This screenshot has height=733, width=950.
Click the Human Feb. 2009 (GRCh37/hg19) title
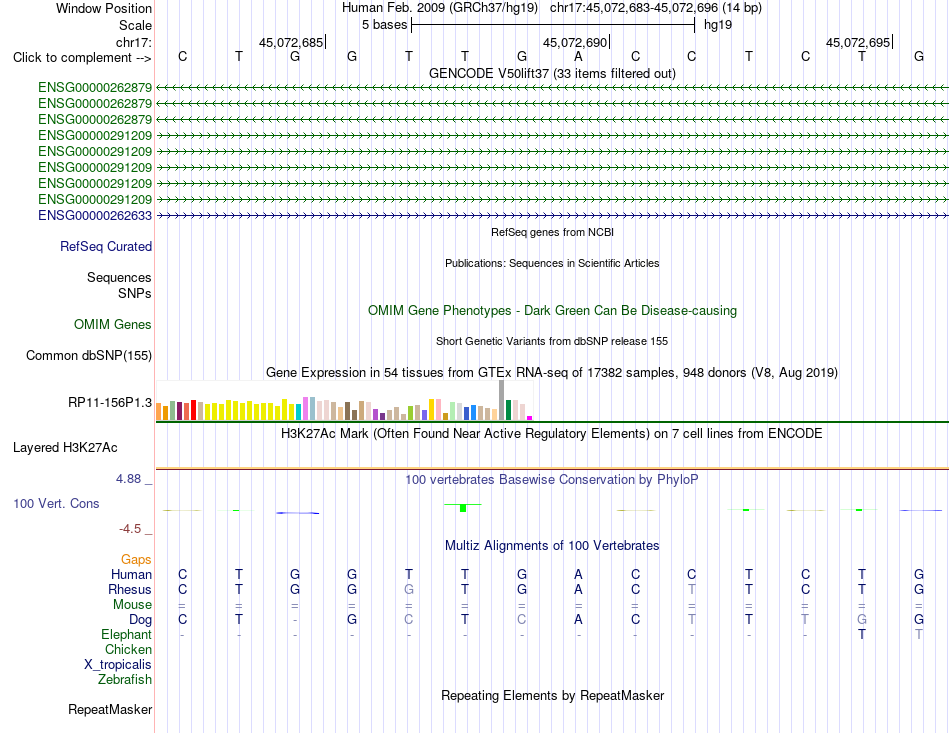tap(440, 8)
